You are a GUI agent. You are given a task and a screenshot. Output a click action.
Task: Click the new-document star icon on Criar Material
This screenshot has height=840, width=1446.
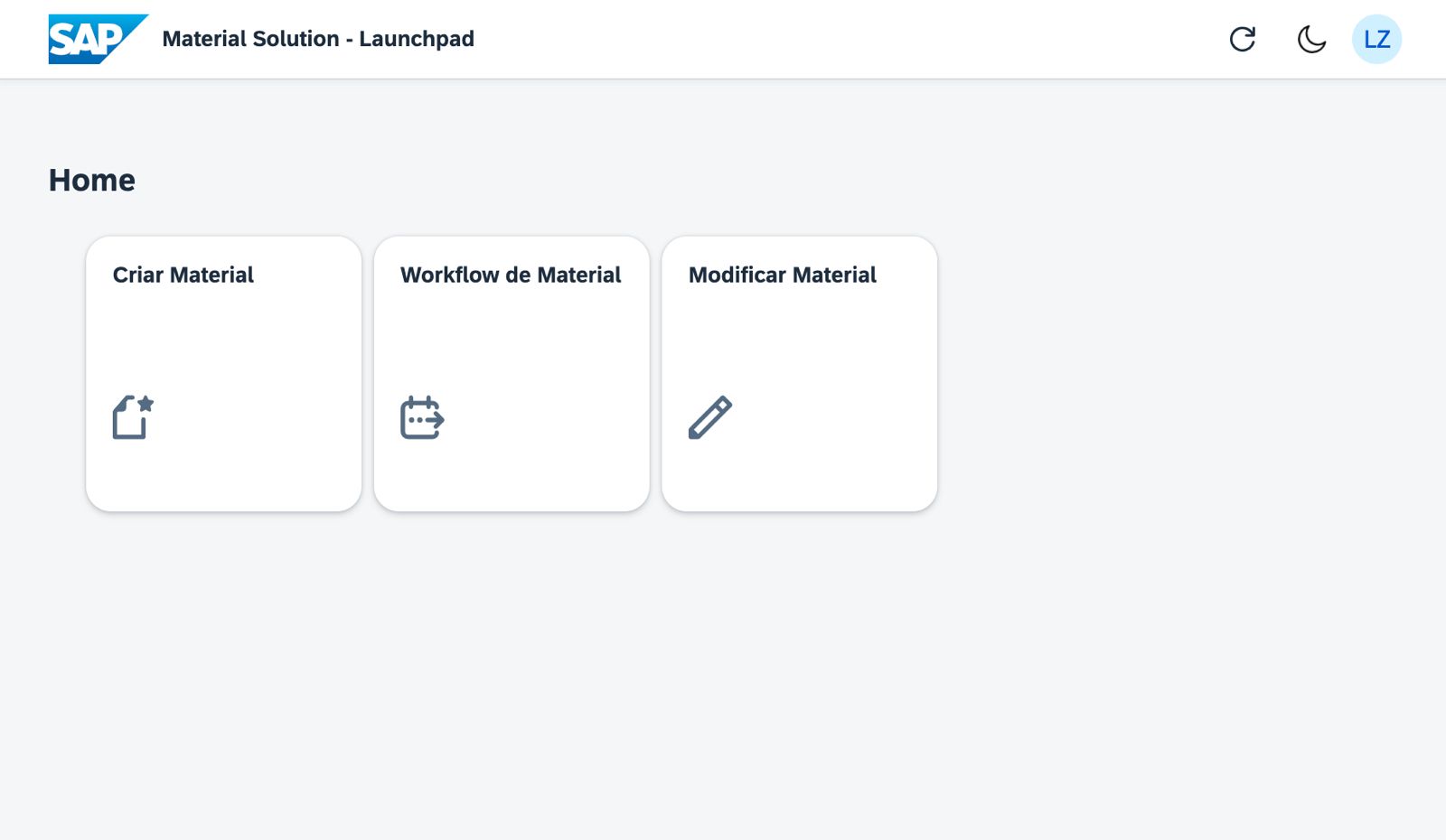[x=133, y=417]
